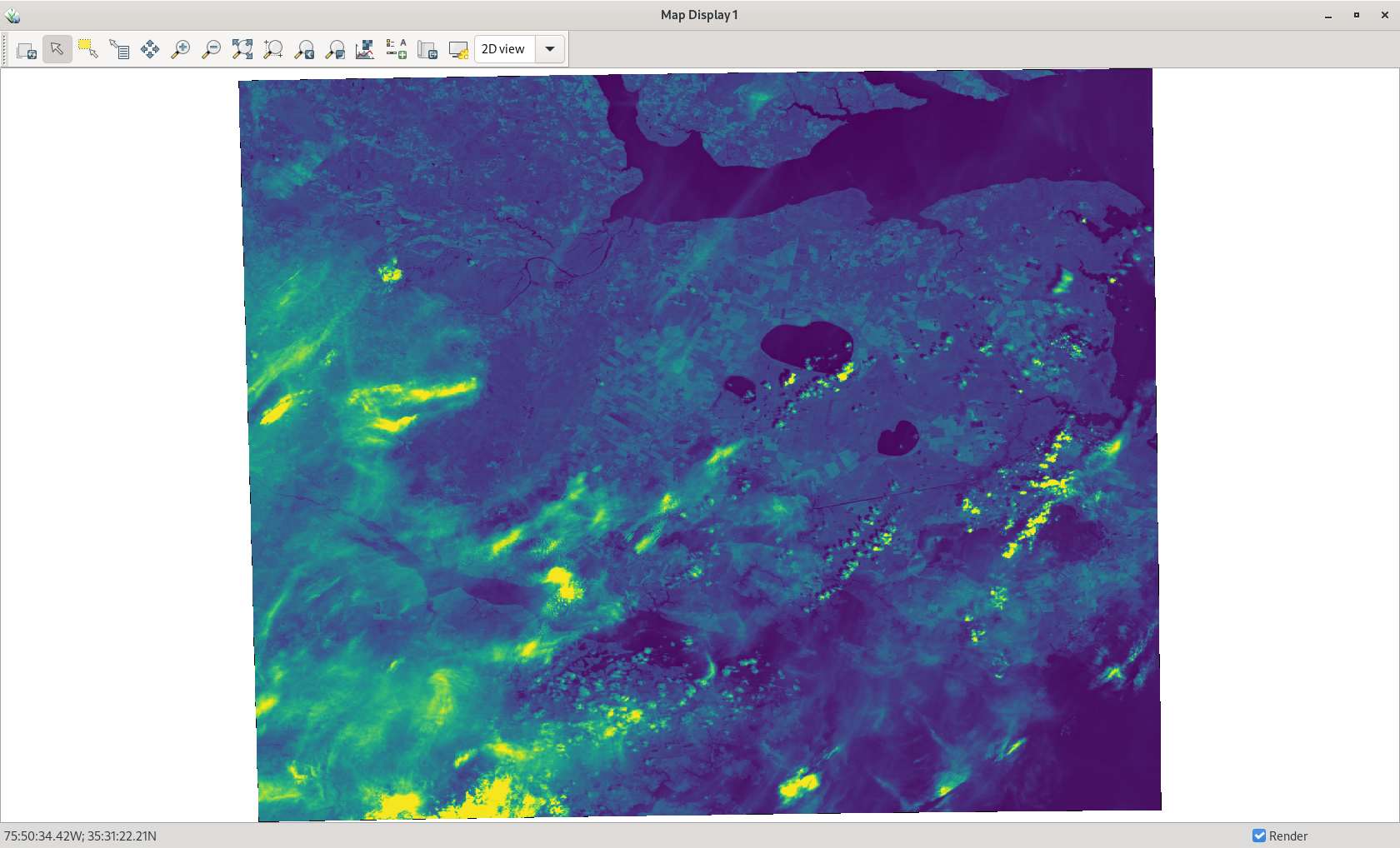Activate the Zoom in tool
Screen dimensions: 1400x848
(x=181, y=50)
